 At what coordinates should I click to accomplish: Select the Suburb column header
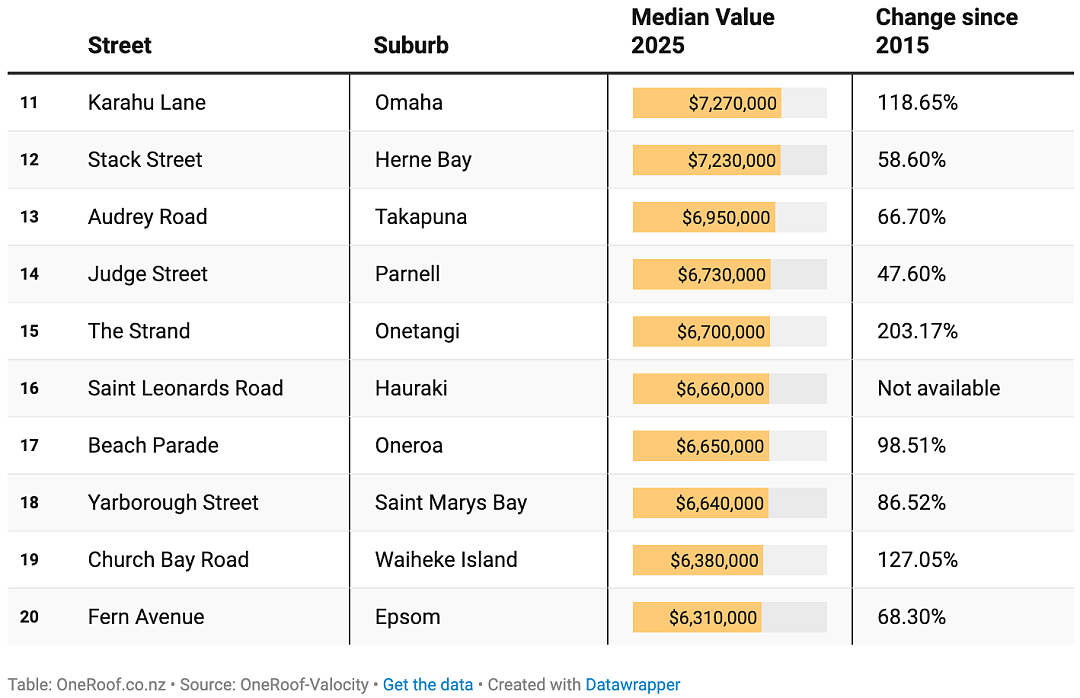[x=411, y=45]
